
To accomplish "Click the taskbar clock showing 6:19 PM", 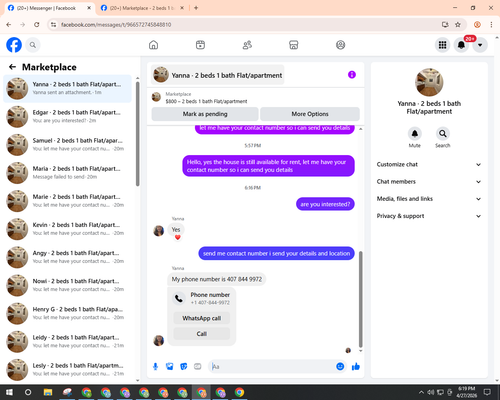I will click(x=466, y=392).
